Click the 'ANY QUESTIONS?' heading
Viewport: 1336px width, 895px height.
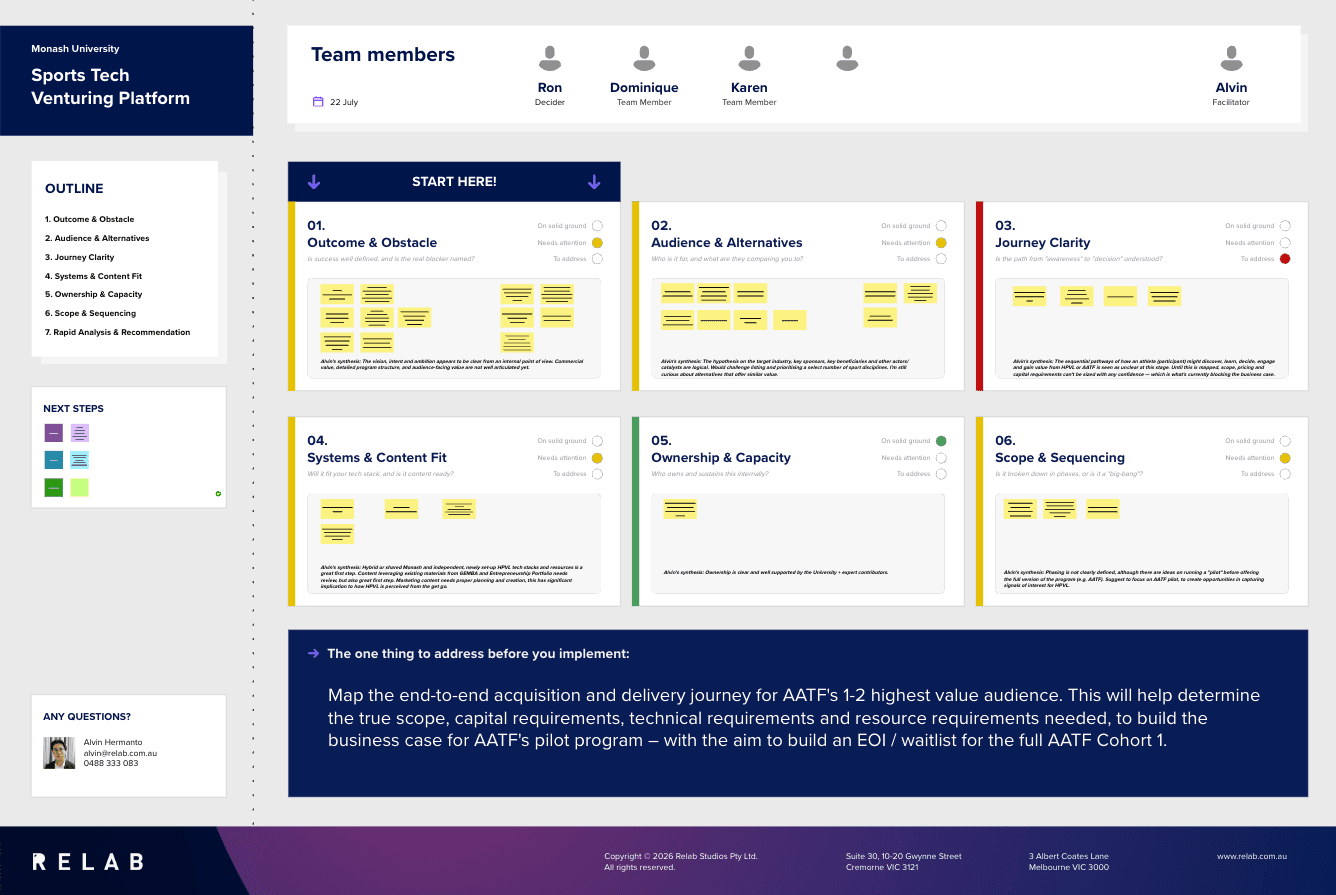pyautogui.click(x=87, y=716)
